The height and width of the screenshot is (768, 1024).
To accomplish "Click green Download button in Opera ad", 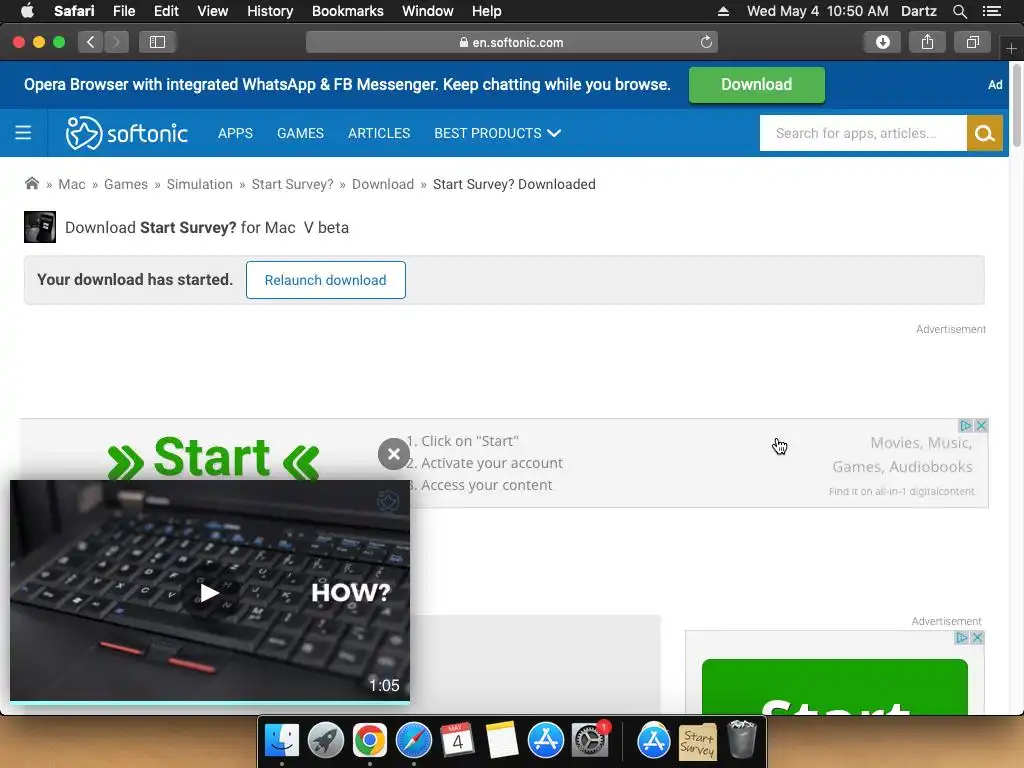I will (756, 85).
